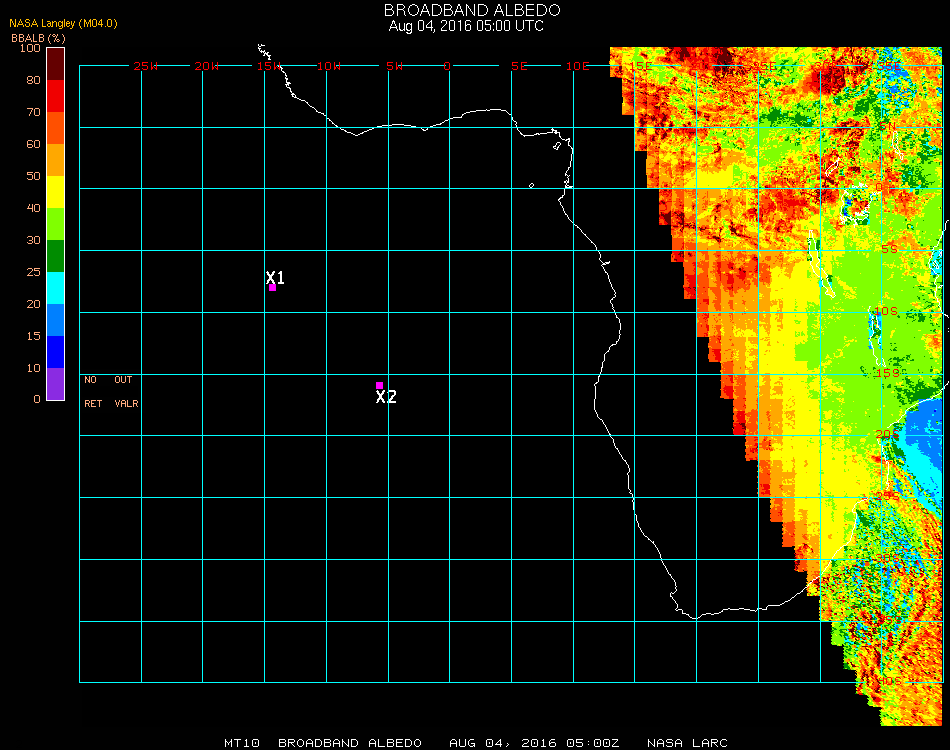Click the magenta X1 marker square
This screenshot has width=950, height=750.
point(272,288)
